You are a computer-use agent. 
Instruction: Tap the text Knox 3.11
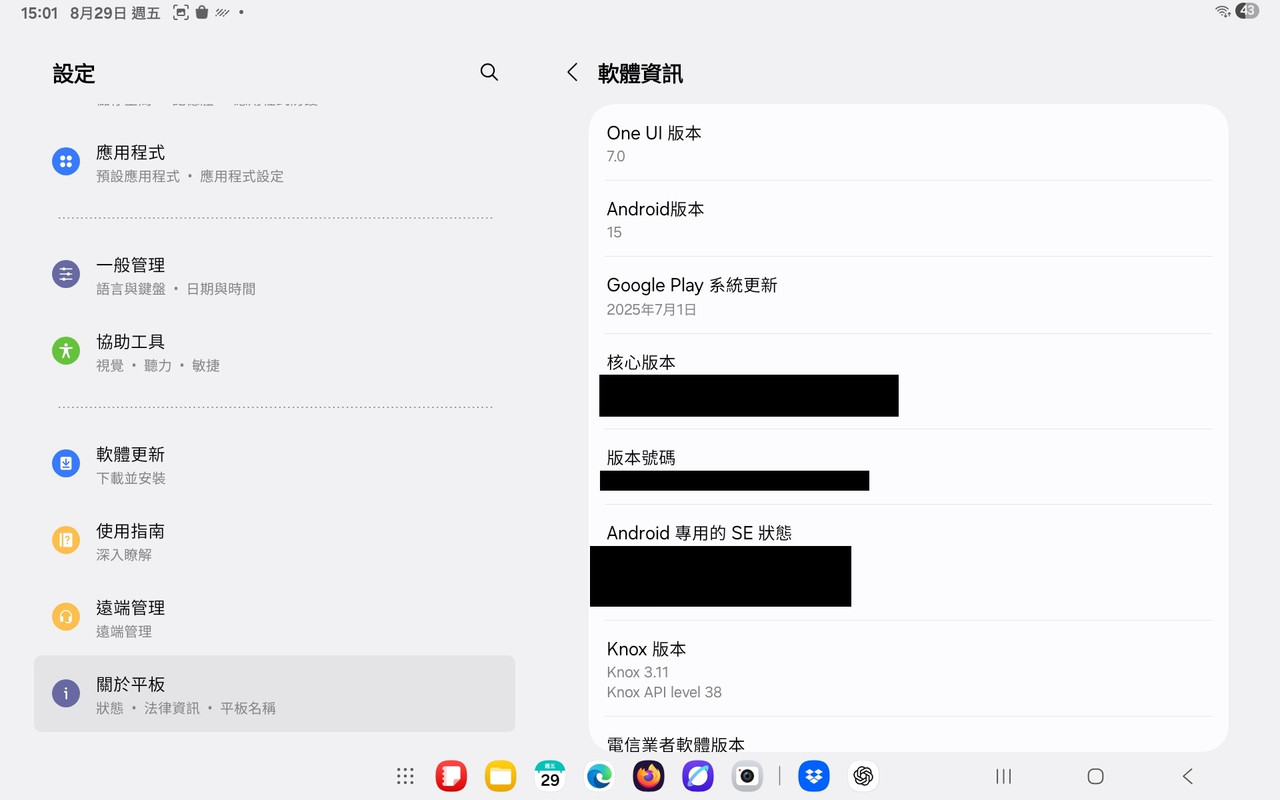point(638,672)
